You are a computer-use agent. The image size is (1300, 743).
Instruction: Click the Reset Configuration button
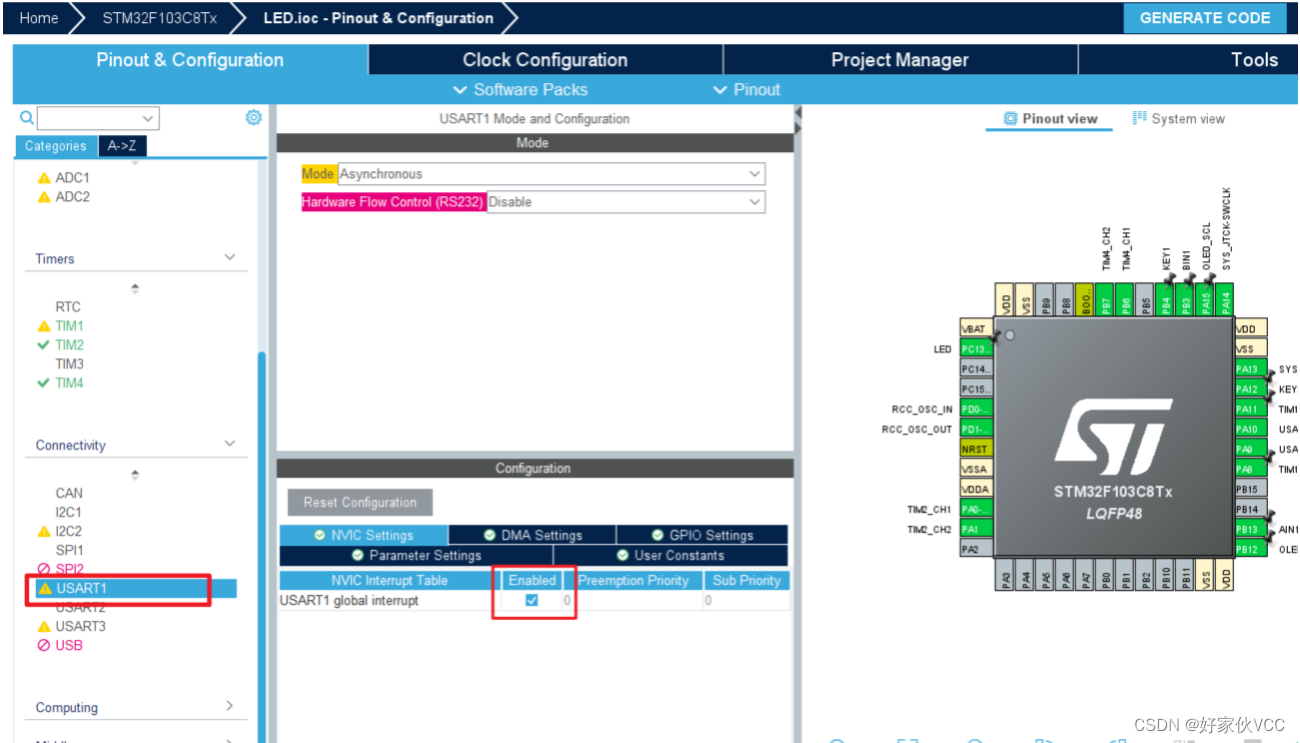tap(360, 502)
